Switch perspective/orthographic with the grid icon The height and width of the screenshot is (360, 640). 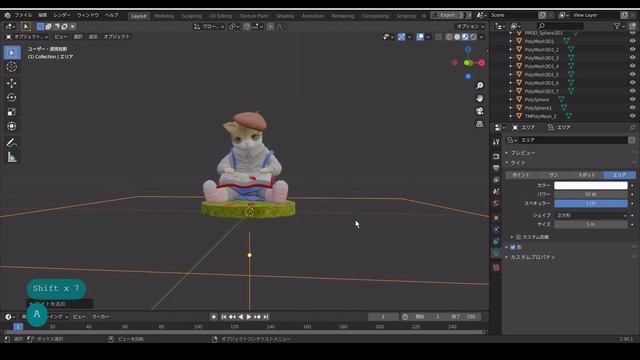pos(480,124)
